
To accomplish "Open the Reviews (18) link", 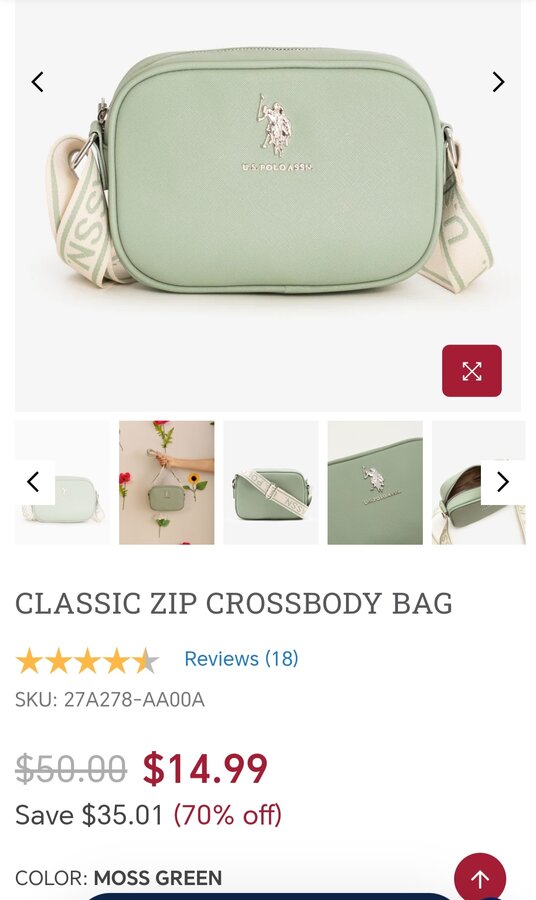I will 241,659.
